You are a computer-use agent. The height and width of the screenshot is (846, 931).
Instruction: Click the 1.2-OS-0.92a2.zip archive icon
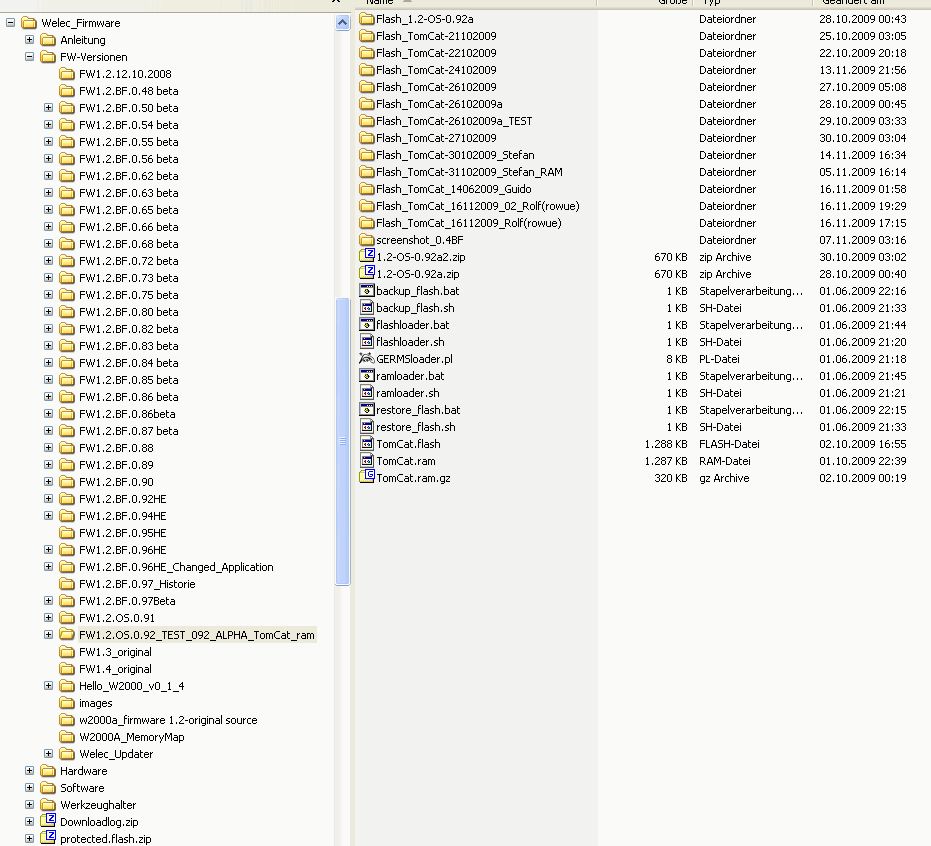(x=367, y=256)
